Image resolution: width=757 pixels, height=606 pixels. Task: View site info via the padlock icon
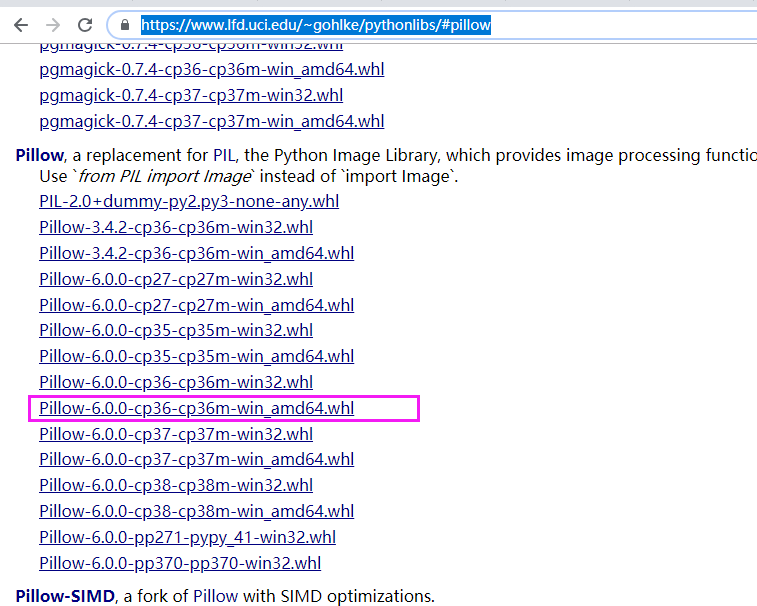click(x=125, y=25)
